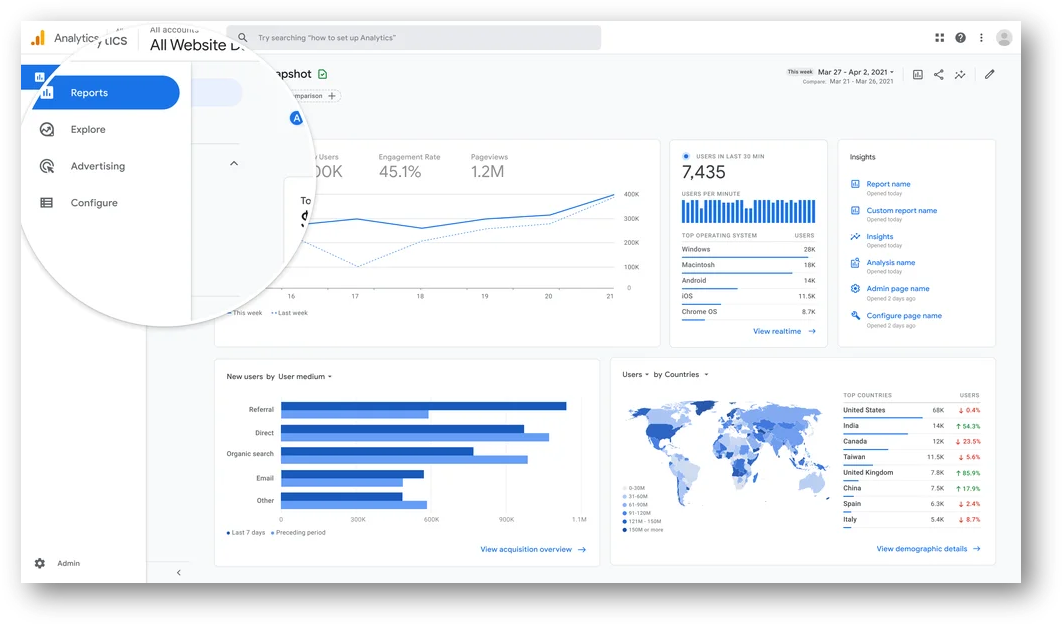Select Reports in the navigation menu

point(88,92)
